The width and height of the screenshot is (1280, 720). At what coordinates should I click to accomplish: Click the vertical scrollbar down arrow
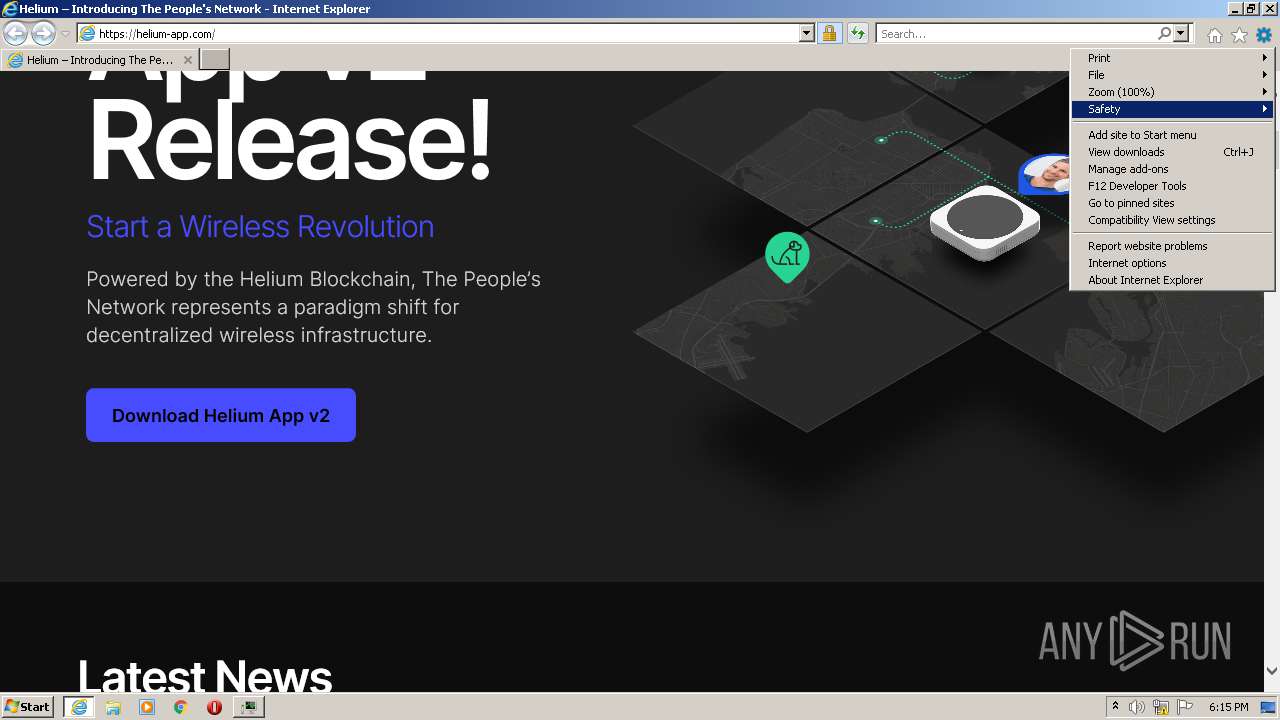[x=1272, y=671]
